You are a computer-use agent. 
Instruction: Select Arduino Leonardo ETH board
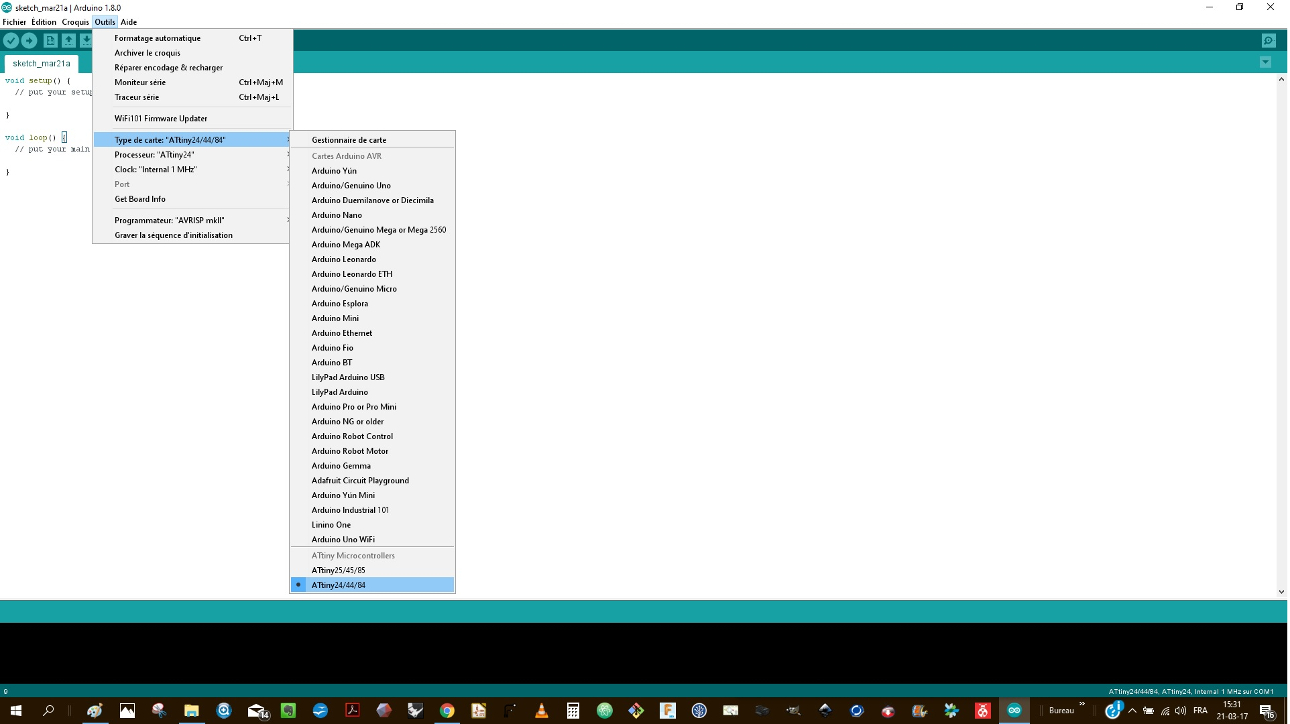click(372, 274)
